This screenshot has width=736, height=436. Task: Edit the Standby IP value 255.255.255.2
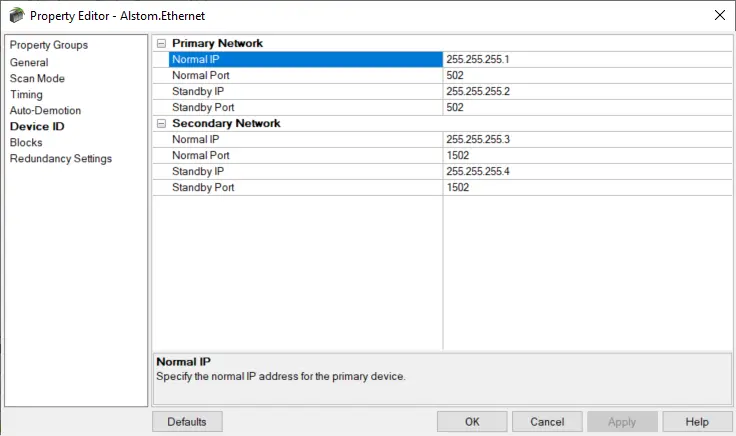(587, 92)
